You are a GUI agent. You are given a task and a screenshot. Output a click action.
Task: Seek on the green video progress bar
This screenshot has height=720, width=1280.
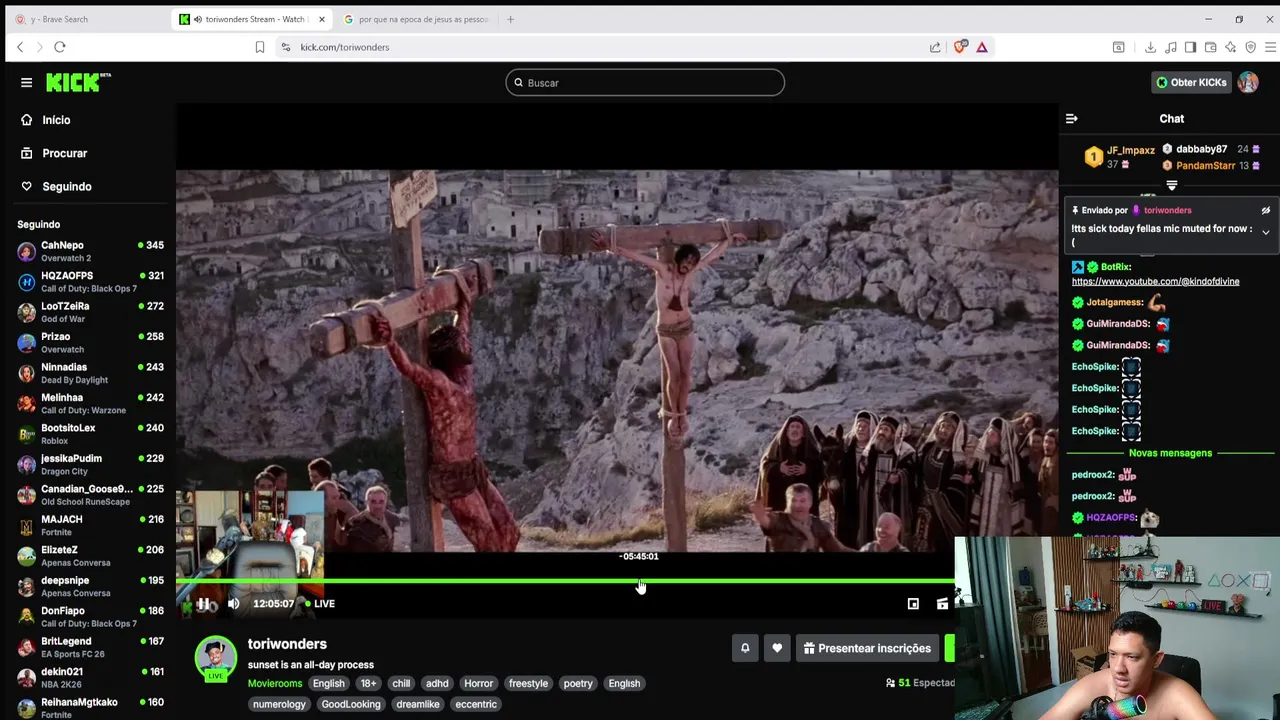(565, 581)
